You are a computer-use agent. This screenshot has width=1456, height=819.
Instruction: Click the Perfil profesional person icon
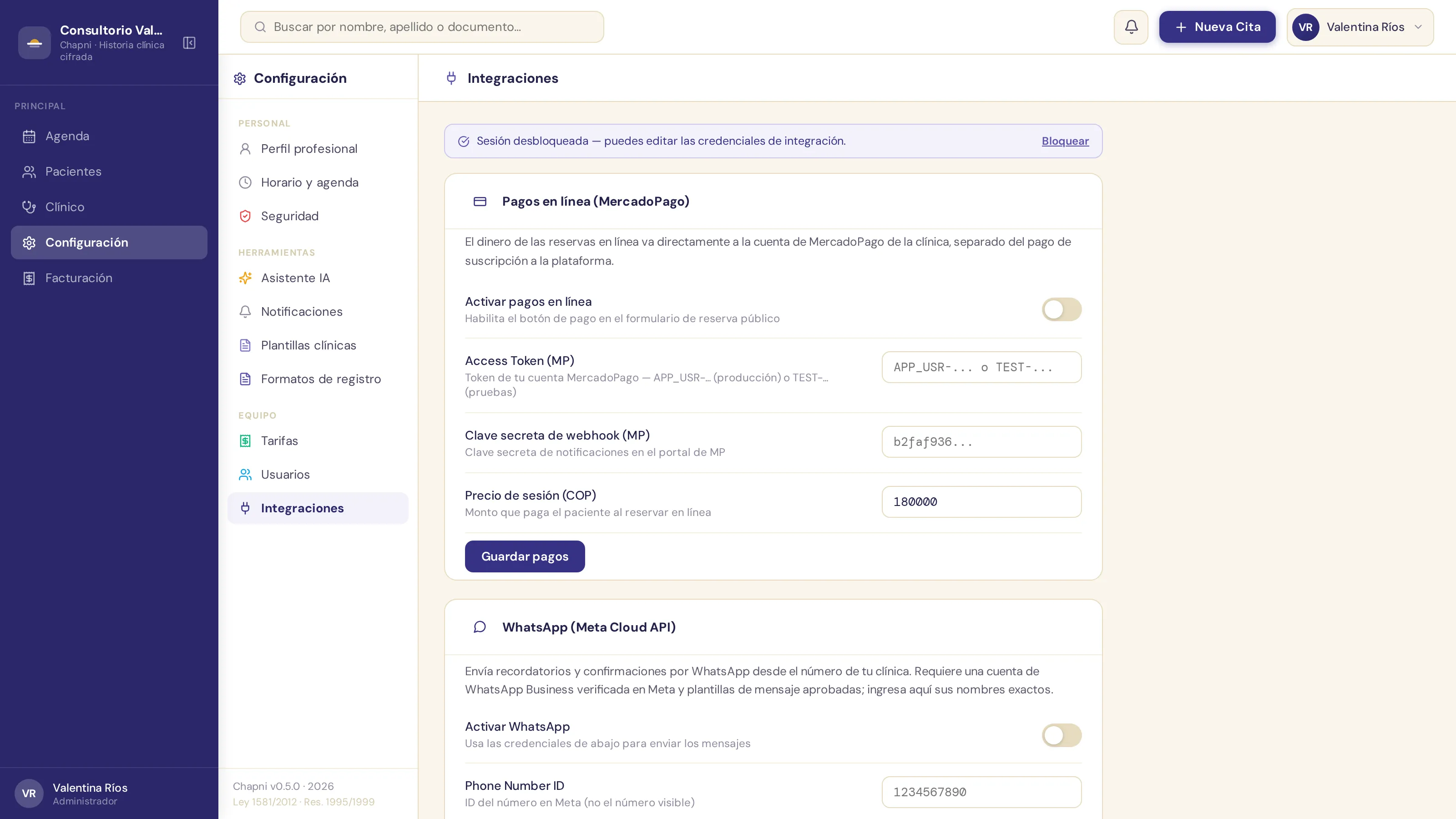[x=245, y=149]
